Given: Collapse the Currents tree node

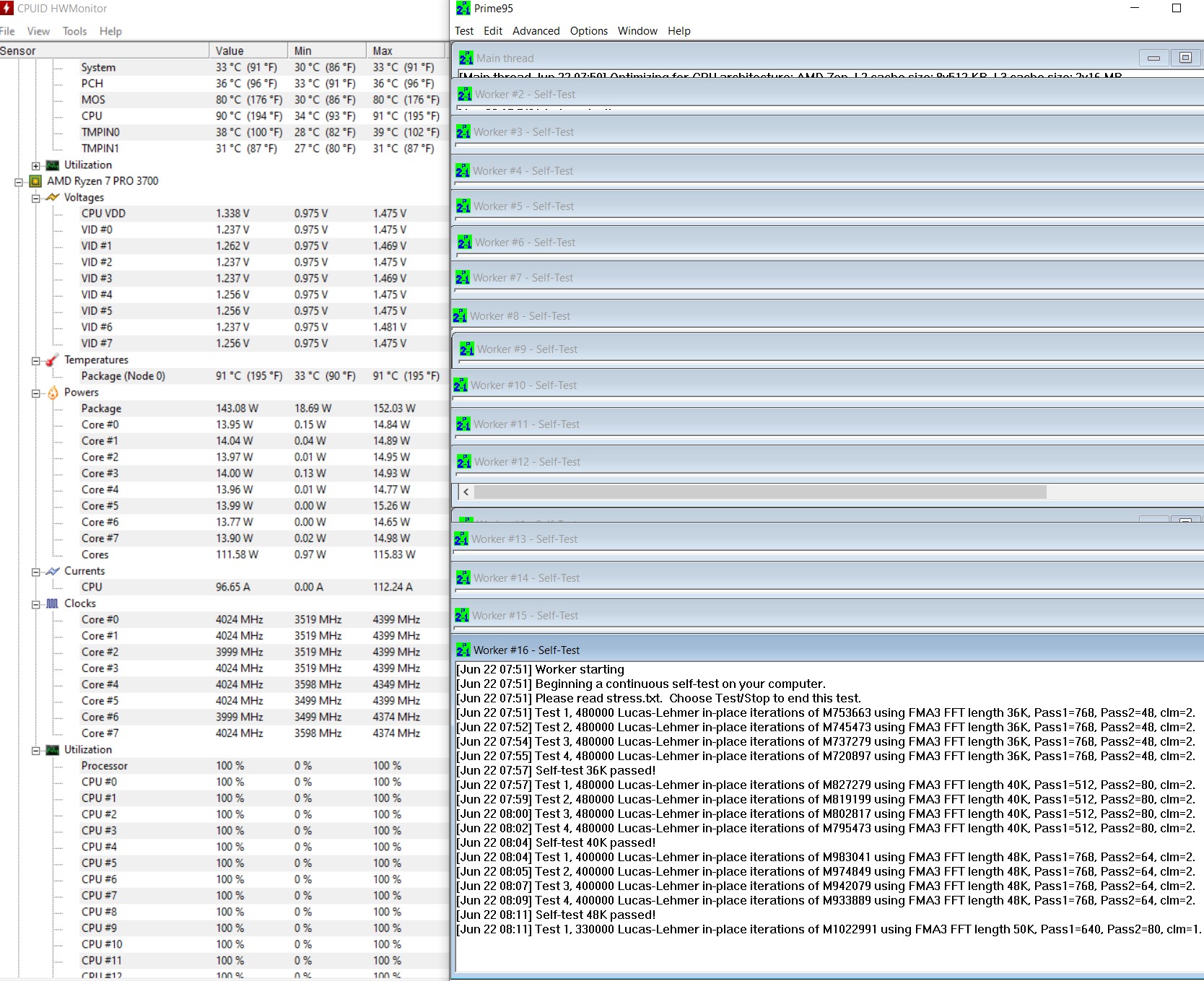Looking at the screenshot, I should click(35, 572).
